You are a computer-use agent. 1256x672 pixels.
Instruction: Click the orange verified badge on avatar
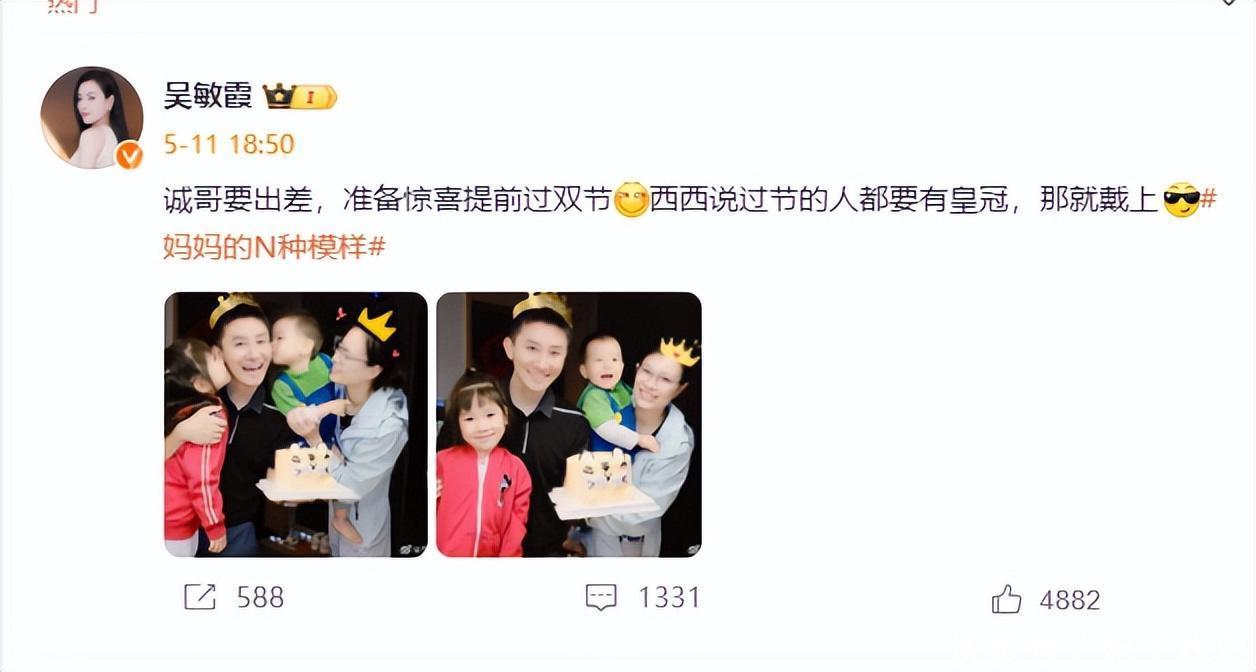(129, 155)
